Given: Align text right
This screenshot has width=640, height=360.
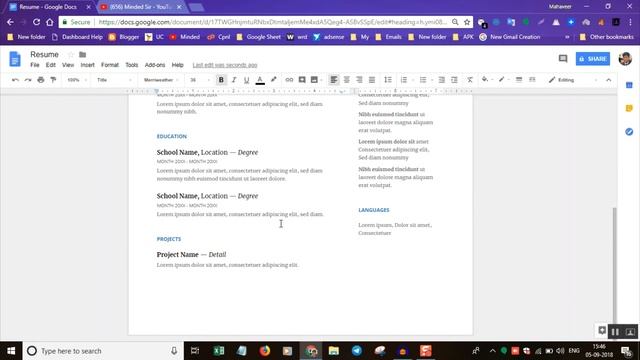Looking at the screenshot, I should [x=359, y=80].
